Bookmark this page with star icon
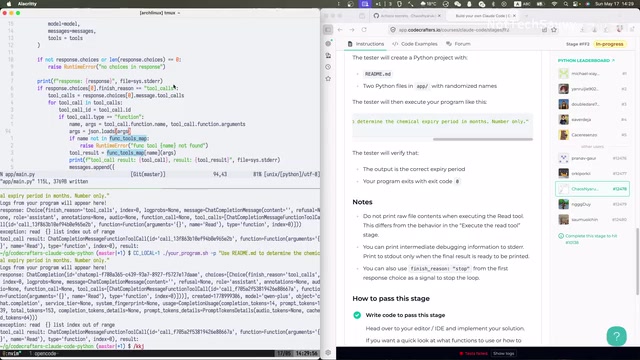This screenshot has height=360, width=640. click(x=554, y=30)
